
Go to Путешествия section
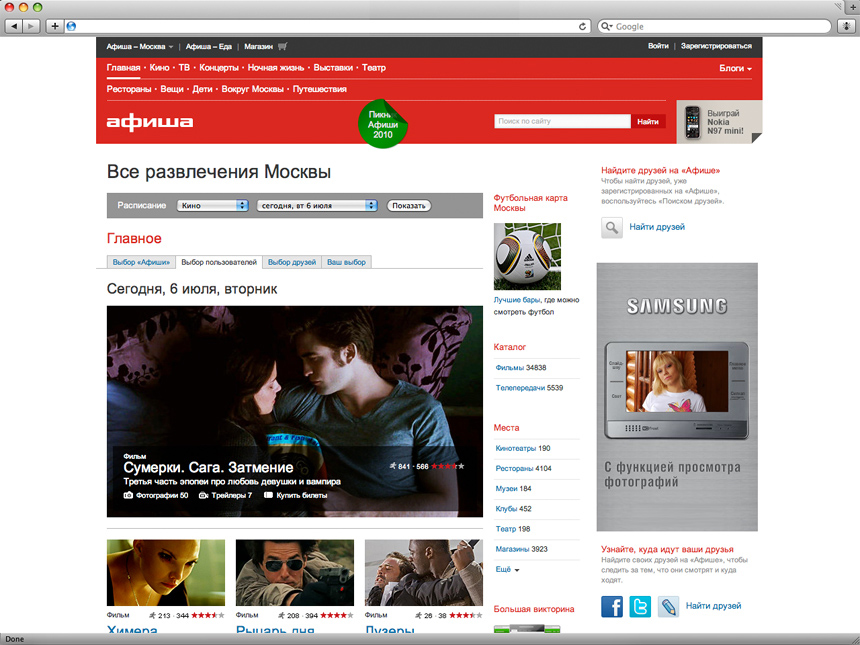click(320, 89)
